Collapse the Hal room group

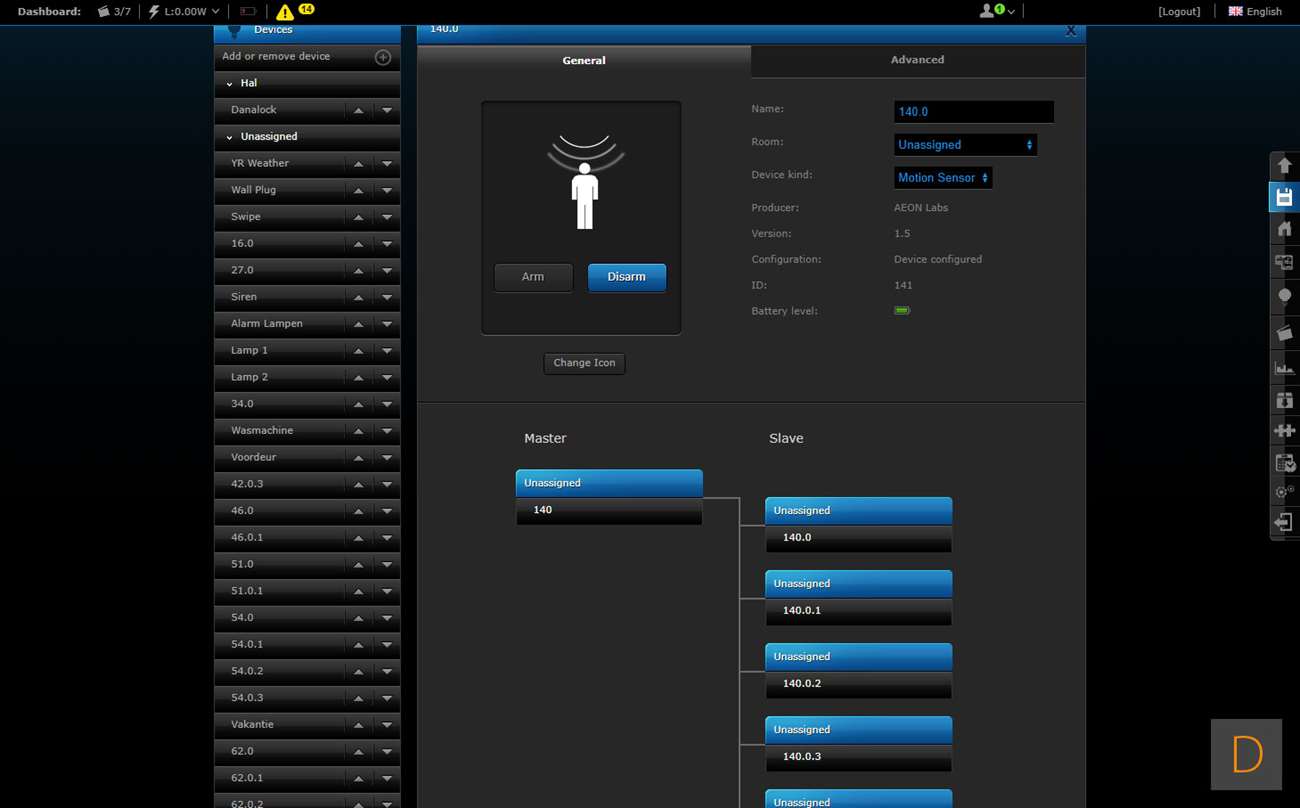point(230,84)
